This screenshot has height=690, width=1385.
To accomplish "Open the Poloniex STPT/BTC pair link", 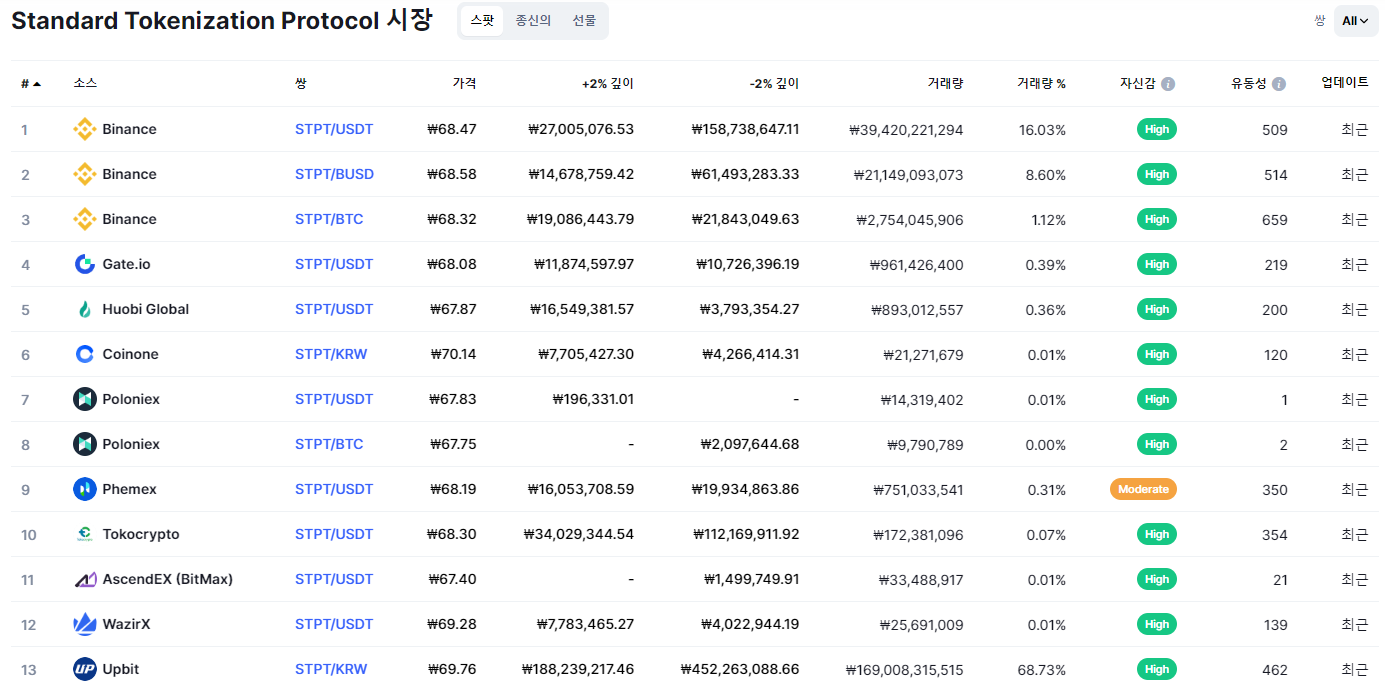I will pyautogui.click(x=329, y=444).
